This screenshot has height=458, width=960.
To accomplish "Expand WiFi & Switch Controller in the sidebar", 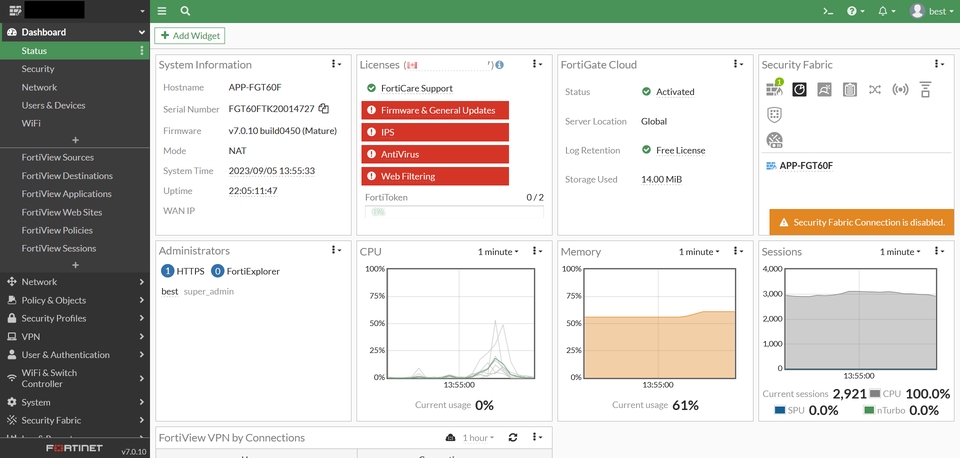I will 75,378.
